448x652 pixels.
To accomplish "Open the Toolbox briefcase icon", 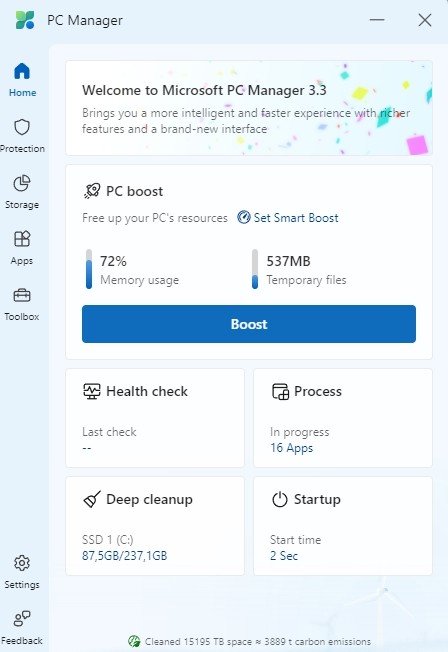I will pos(22,295).
